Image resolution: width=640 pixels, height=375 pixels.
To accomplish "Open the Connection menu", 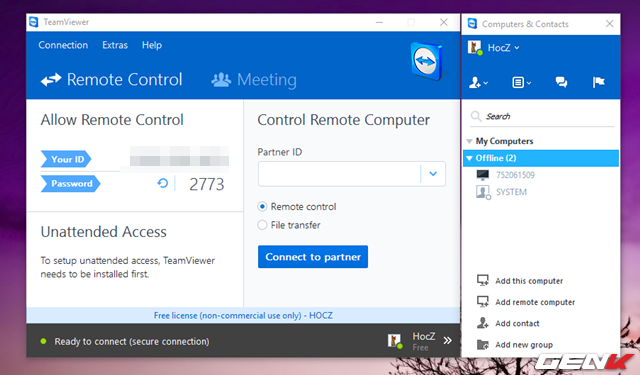I will click(63, 45).
